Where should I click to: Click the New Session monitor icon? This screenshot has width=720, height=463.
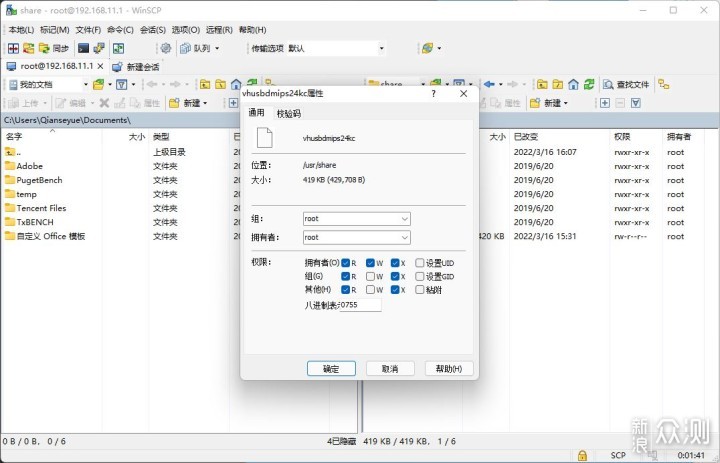(x=118, y=67)
